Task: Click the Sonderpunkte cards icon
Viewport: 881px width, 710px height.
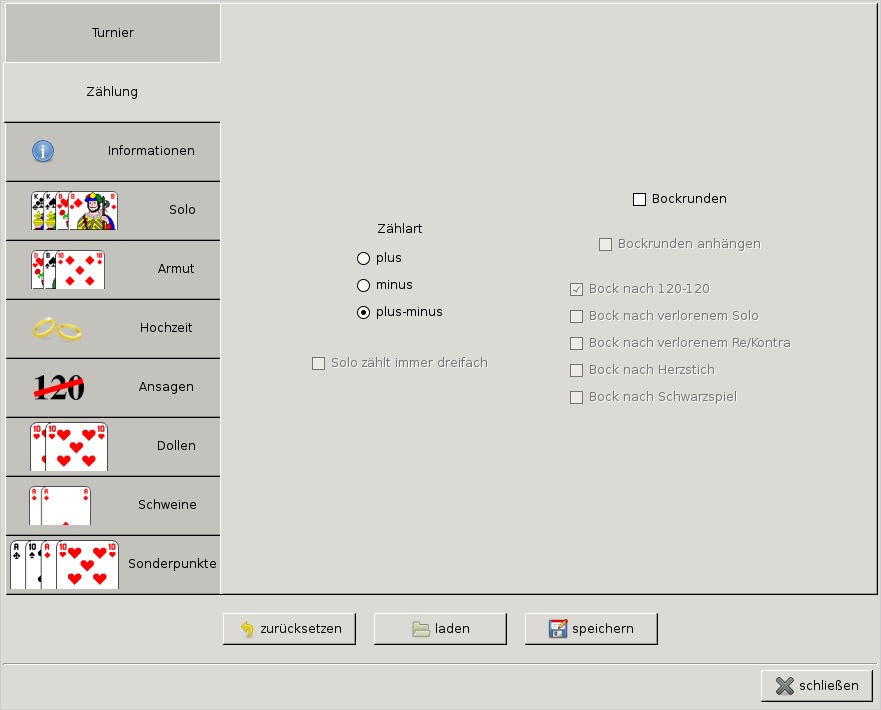Action: (x=64, y=564)
